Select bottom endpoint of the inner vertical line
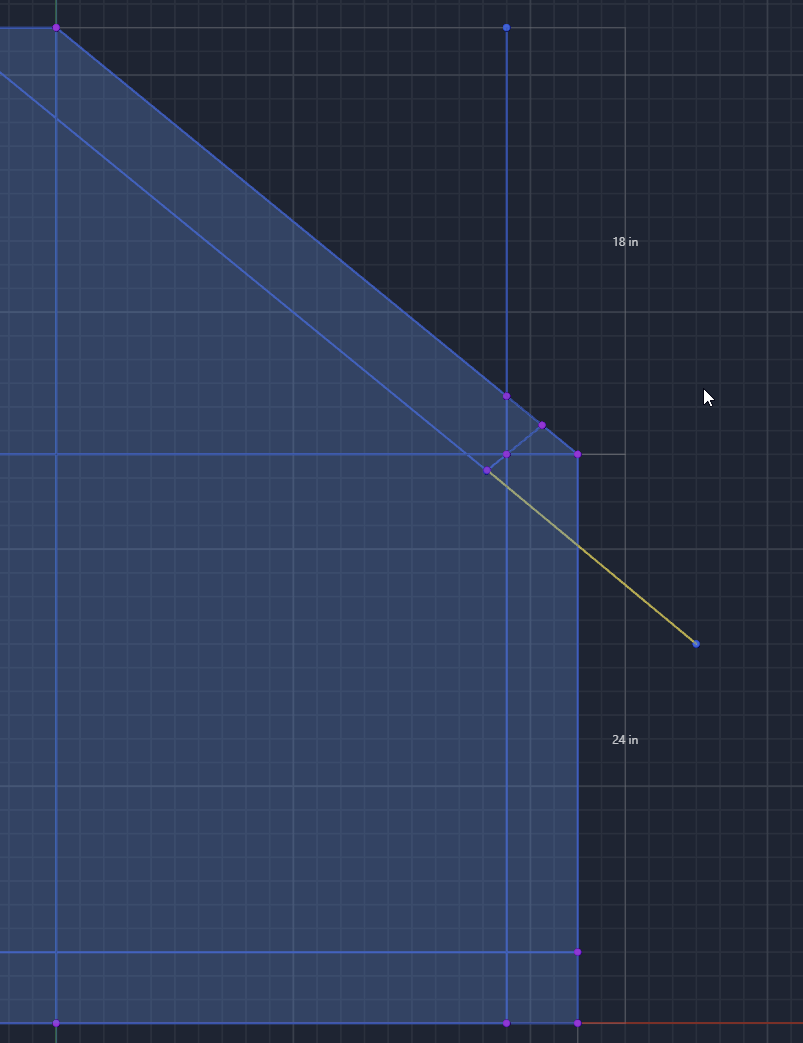This screenshot has width=803, height=1043. click(x=507, y=1023)
